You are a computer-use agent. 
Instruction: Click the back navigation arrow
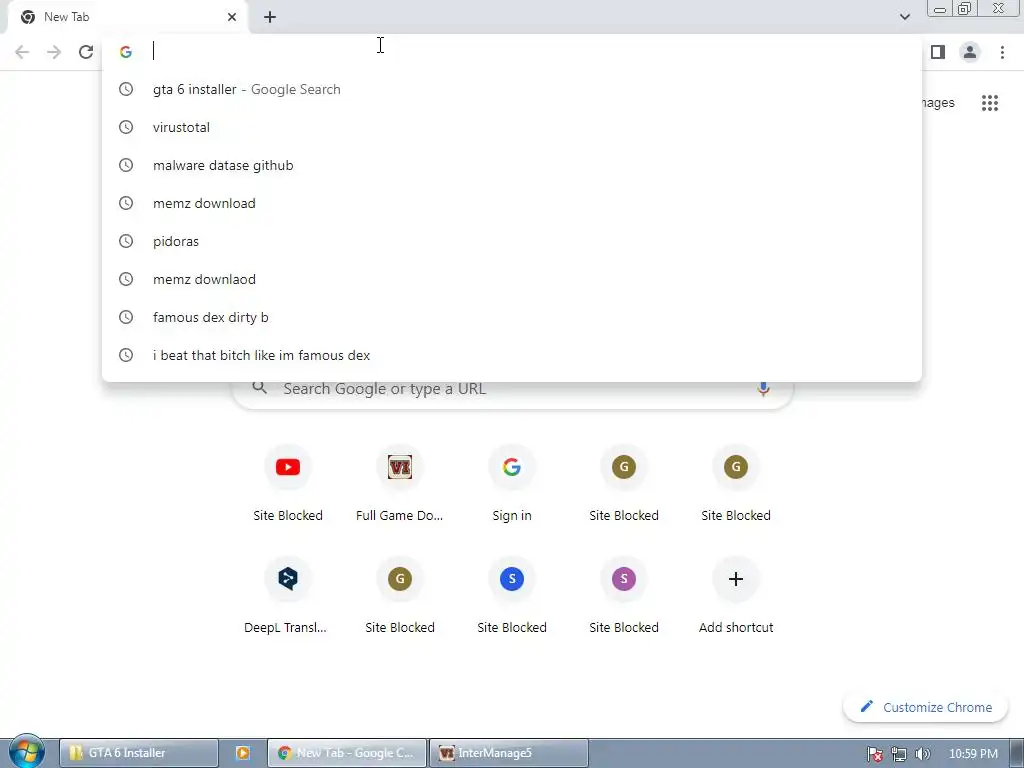[22, 52]
